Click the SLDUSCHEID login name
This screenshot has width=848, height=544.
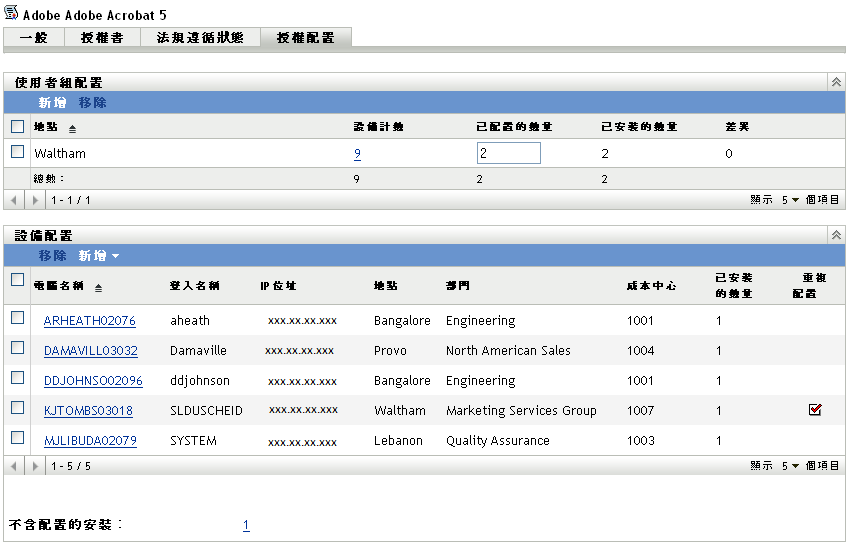coord(206,410)
